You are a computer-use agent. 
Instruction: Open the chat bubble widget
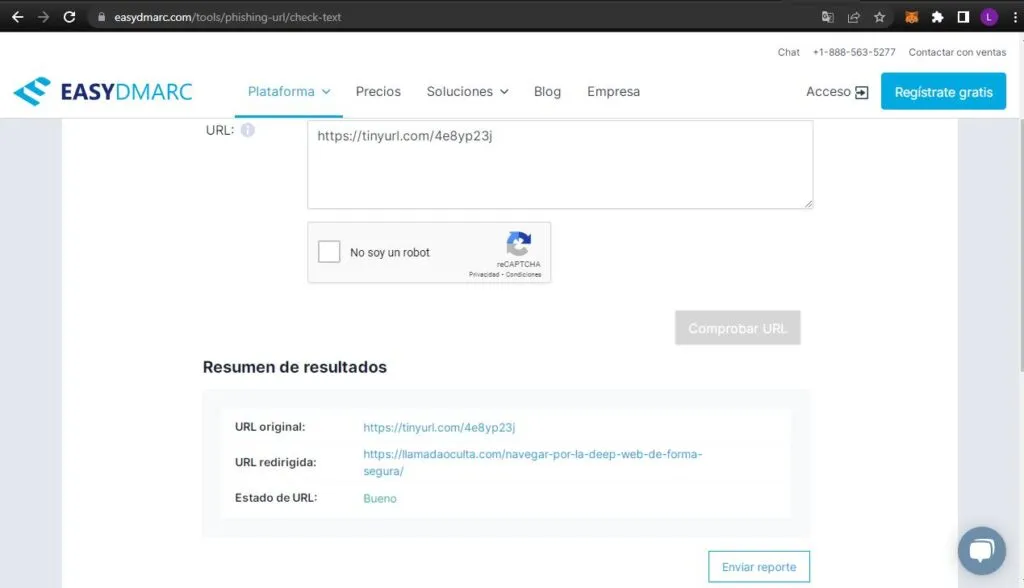(982, 551)
